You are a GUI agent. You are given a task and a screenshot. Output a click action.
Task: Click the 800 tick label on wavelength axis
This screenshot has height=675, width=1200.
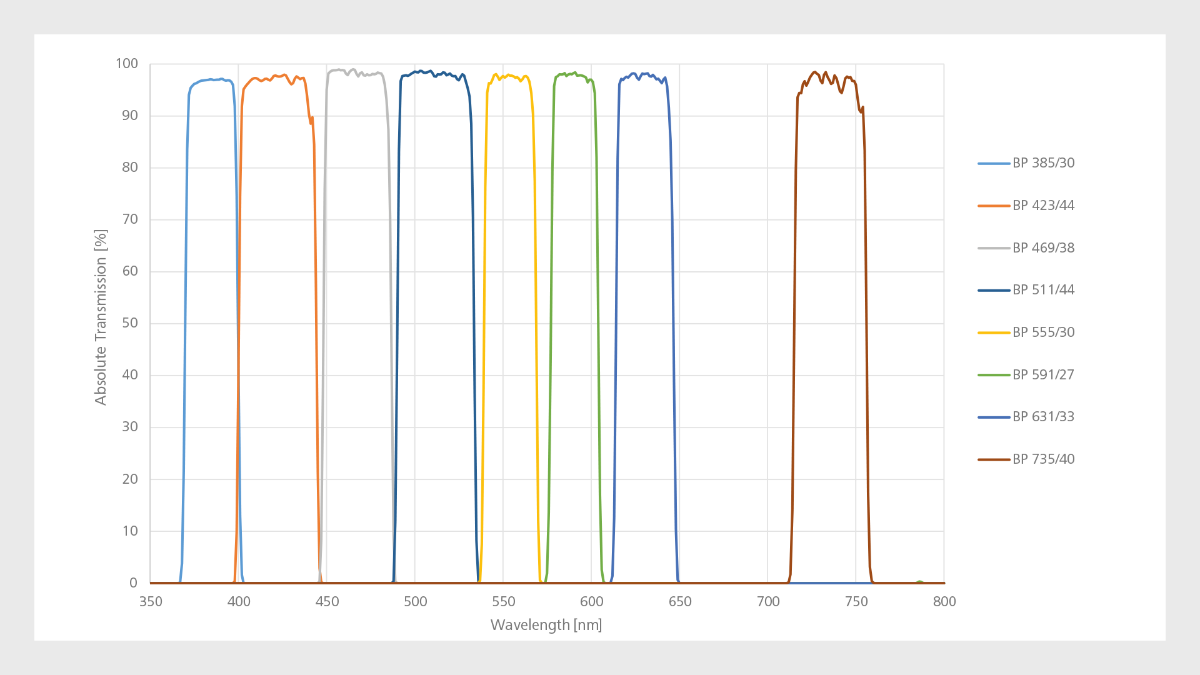click(944, 601)
